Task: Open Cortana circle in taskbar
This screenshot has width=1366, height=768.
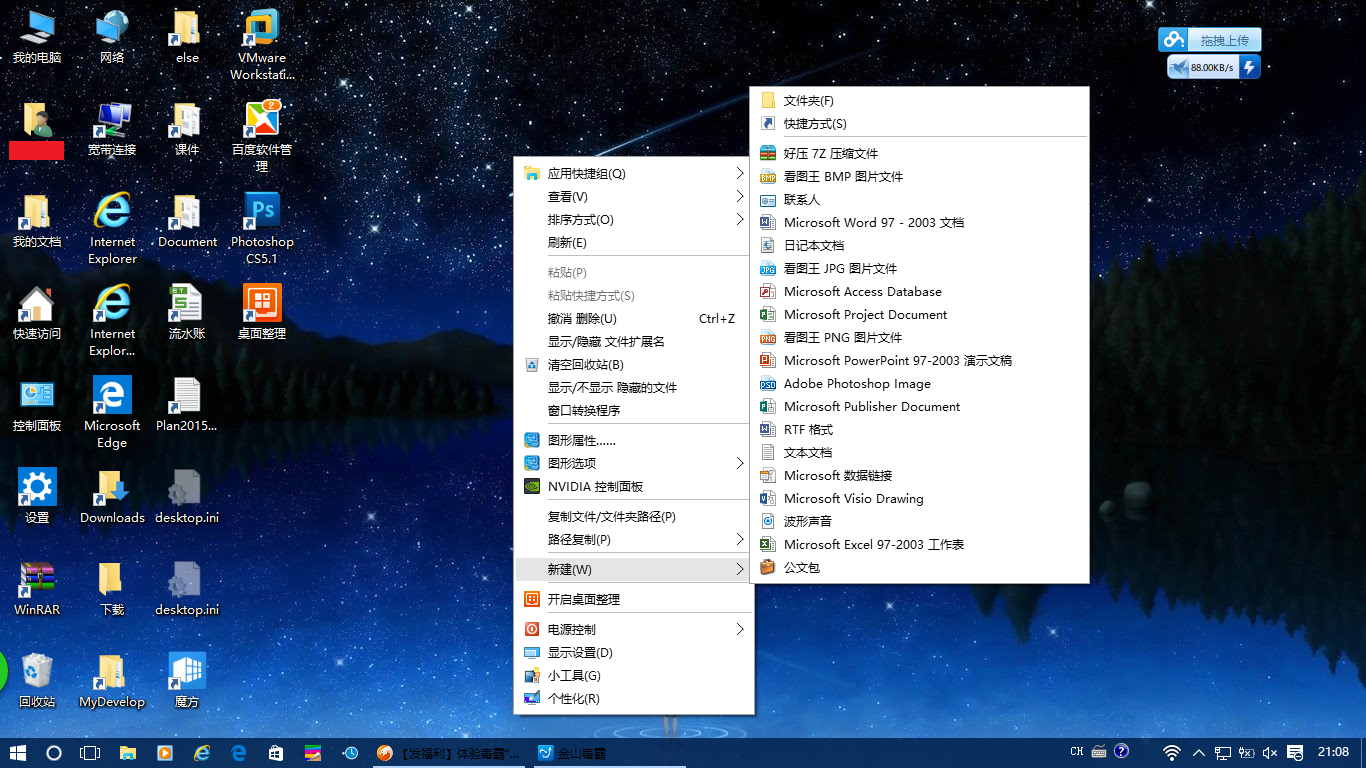Action: (x=54, y=752)
